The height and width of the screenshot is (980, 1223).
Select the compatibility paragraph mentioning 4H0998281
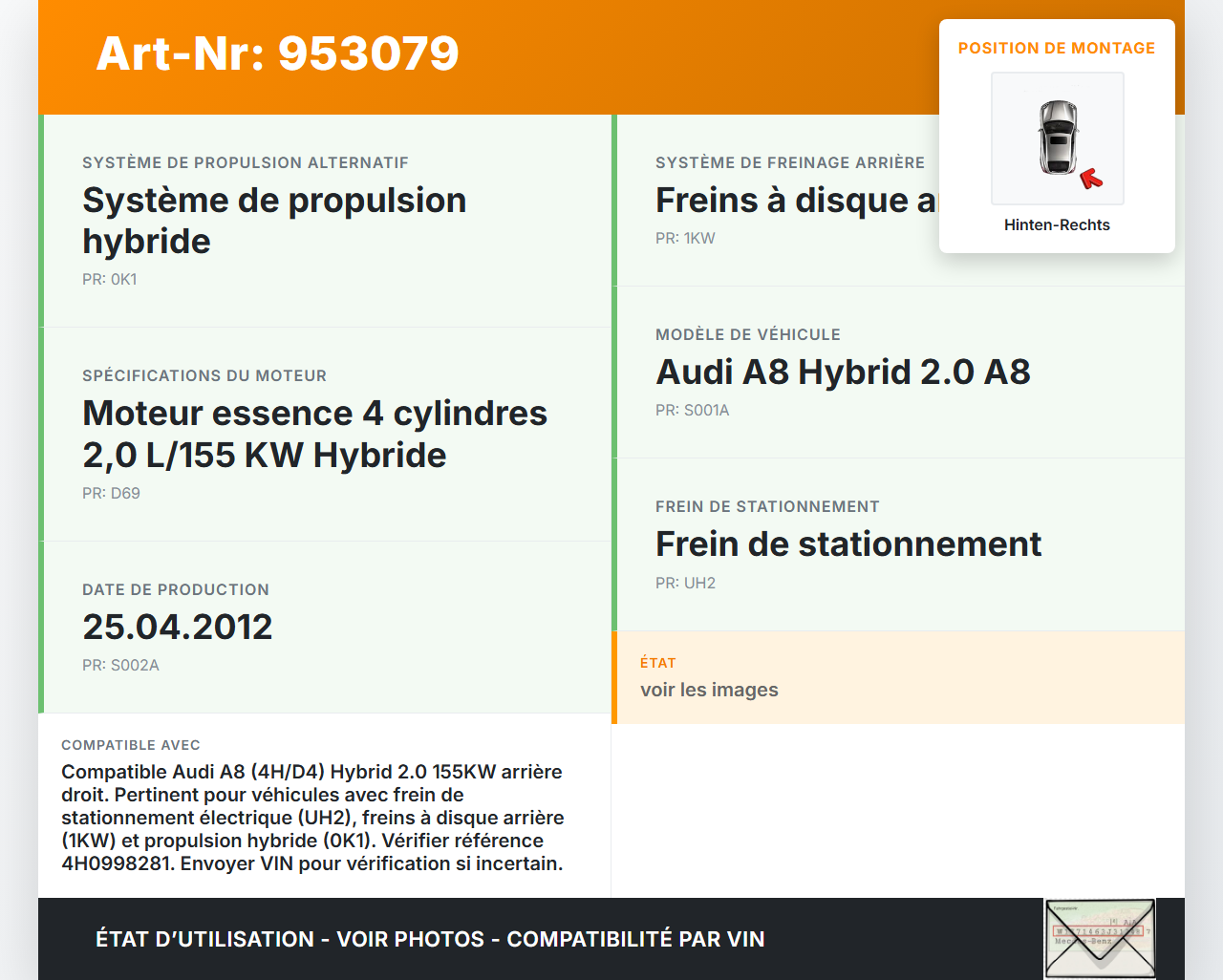point(313,818)
